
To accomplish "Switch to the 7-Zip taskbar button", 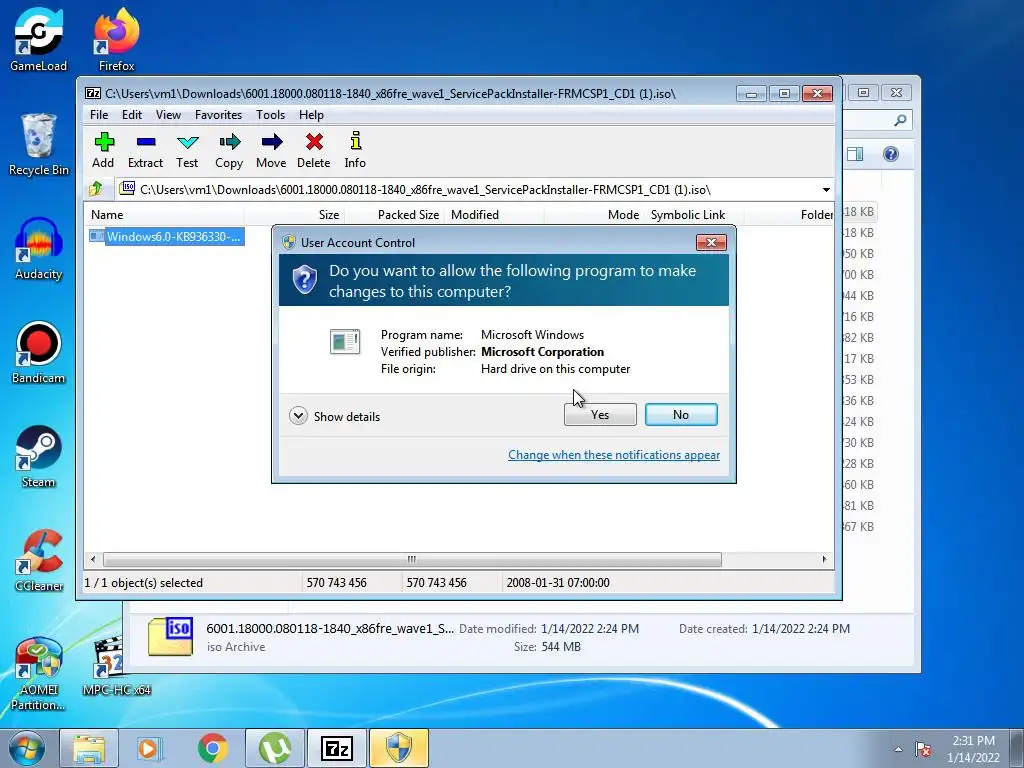I will point(337,748).
